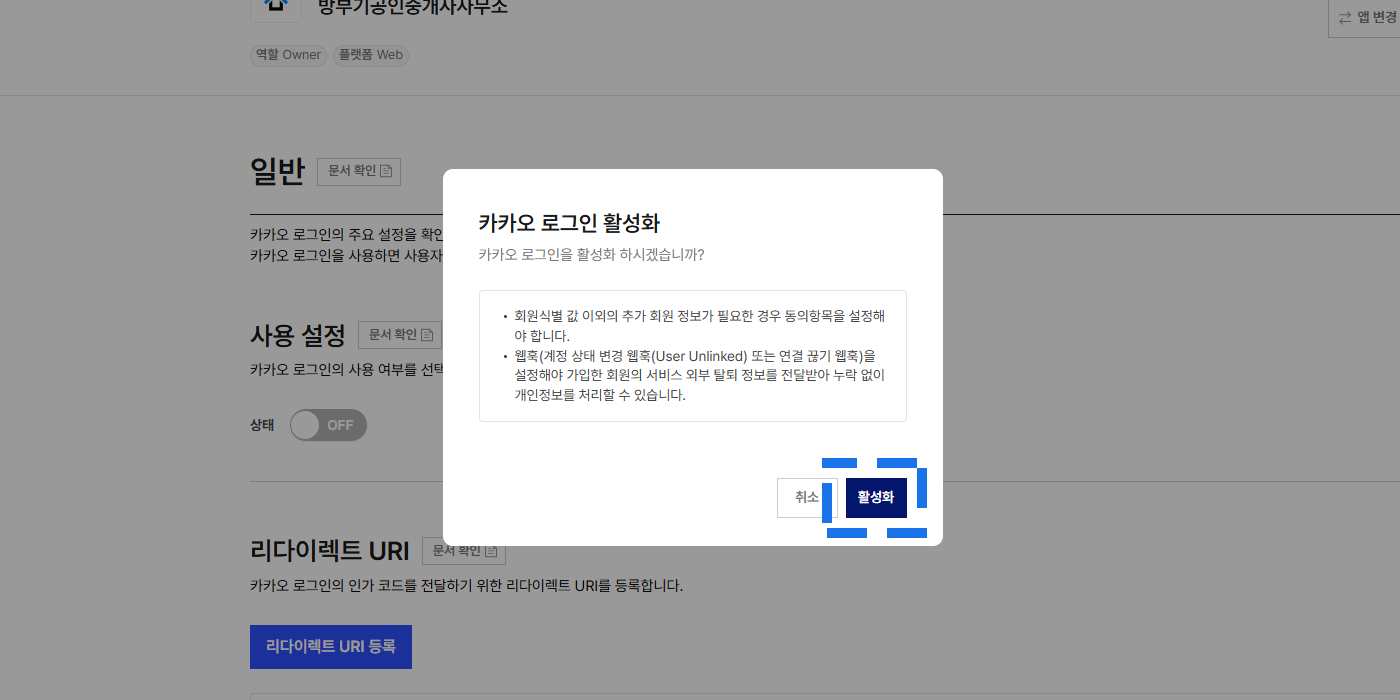
Task: Select the 플랫폼 Web badge
Action: [x=370, y=55]
